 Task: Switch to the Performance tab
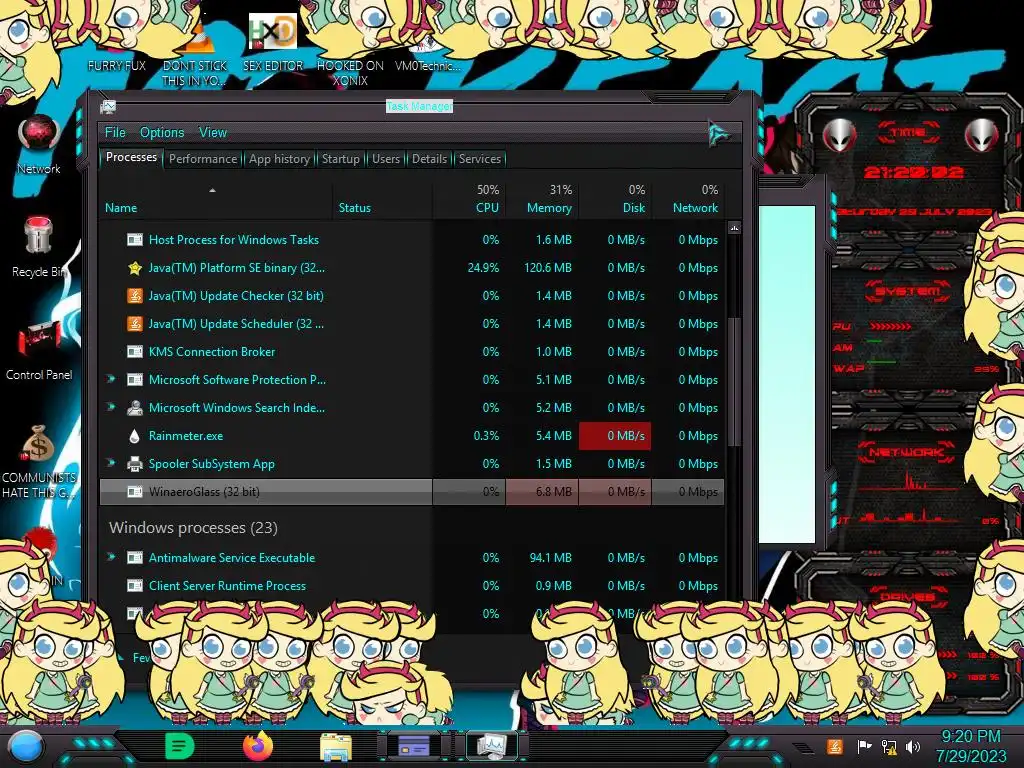[203, 159]
